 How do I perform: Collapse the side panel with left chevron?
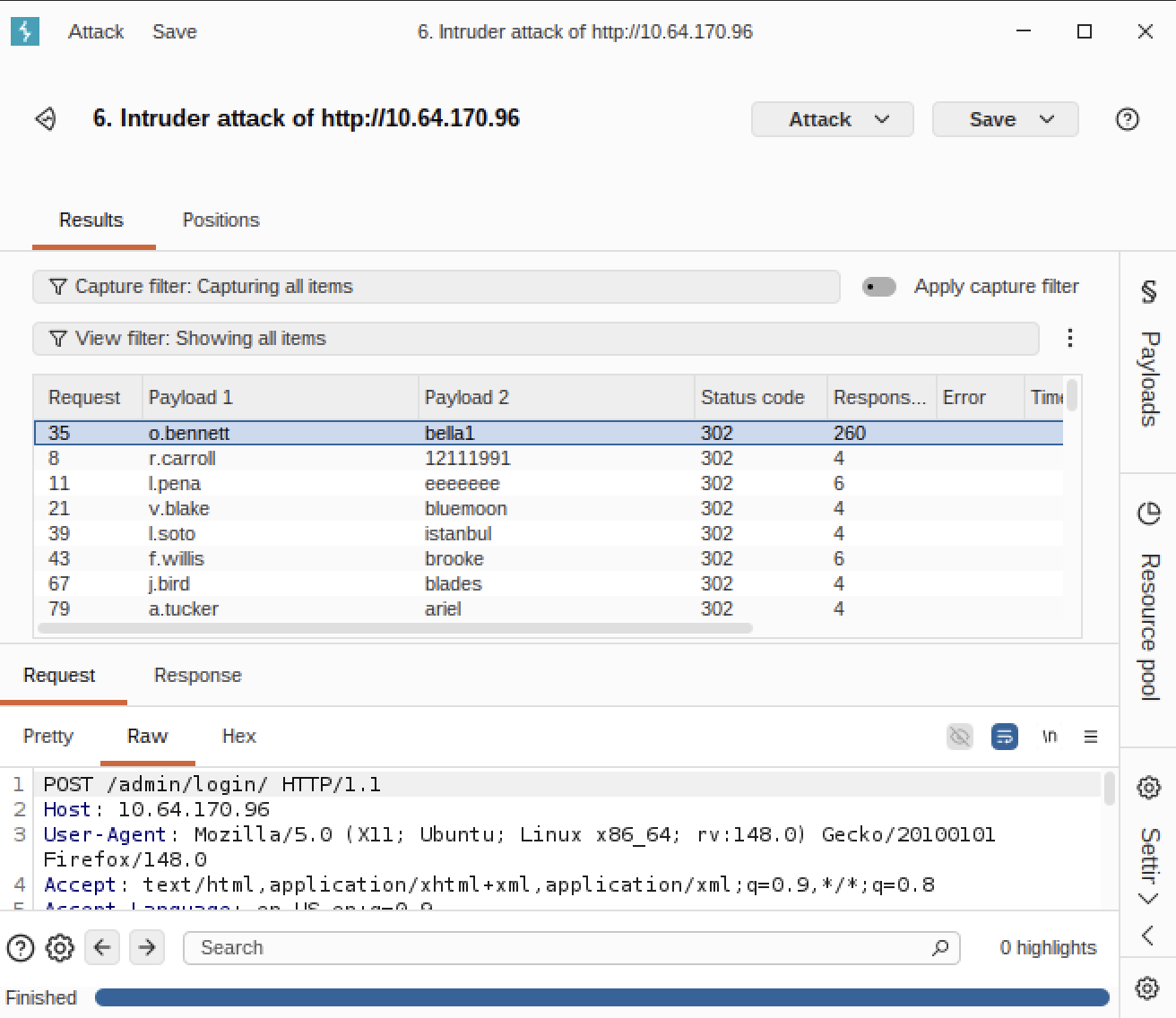click(x=1147, y=936)
